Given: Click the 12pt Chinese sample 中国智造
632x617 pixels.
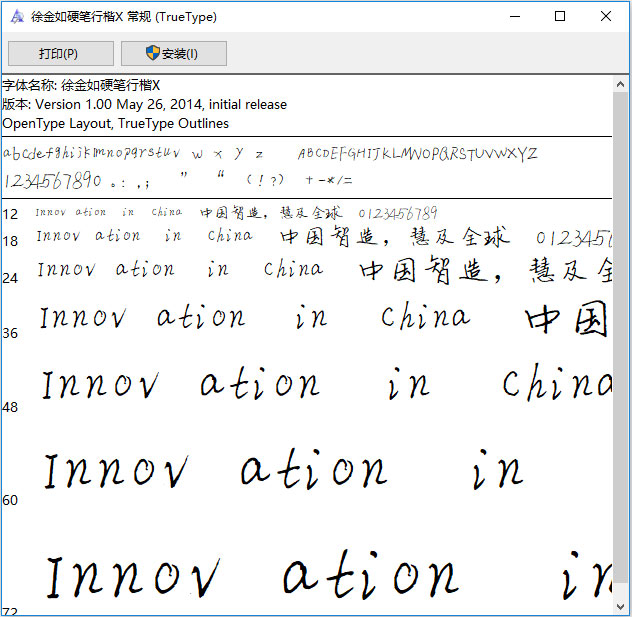Looking at the screenshot, I should coord(231,212).
